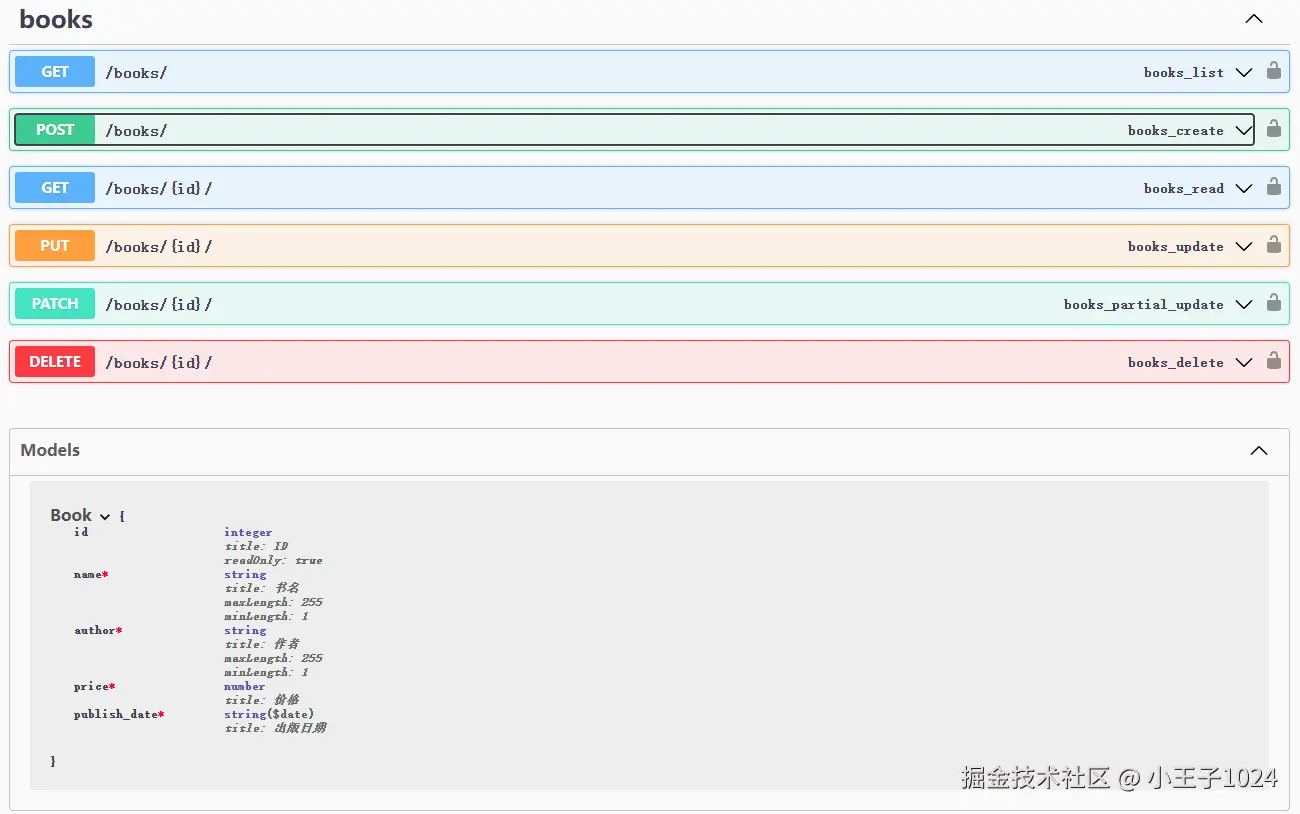Click the /books/{id}/ path of PUT row

159,247
